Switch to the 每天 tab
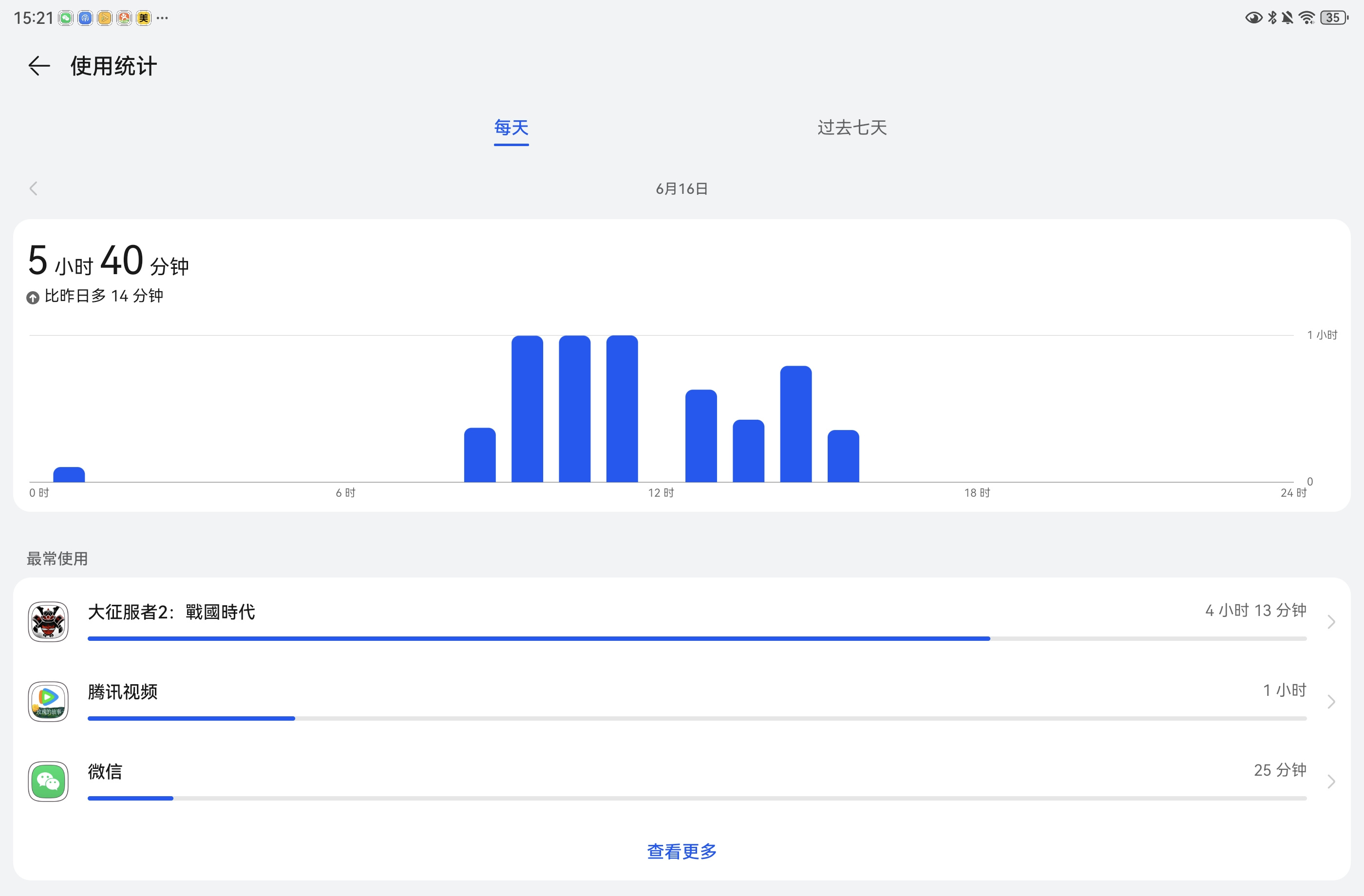 point(511,128)
